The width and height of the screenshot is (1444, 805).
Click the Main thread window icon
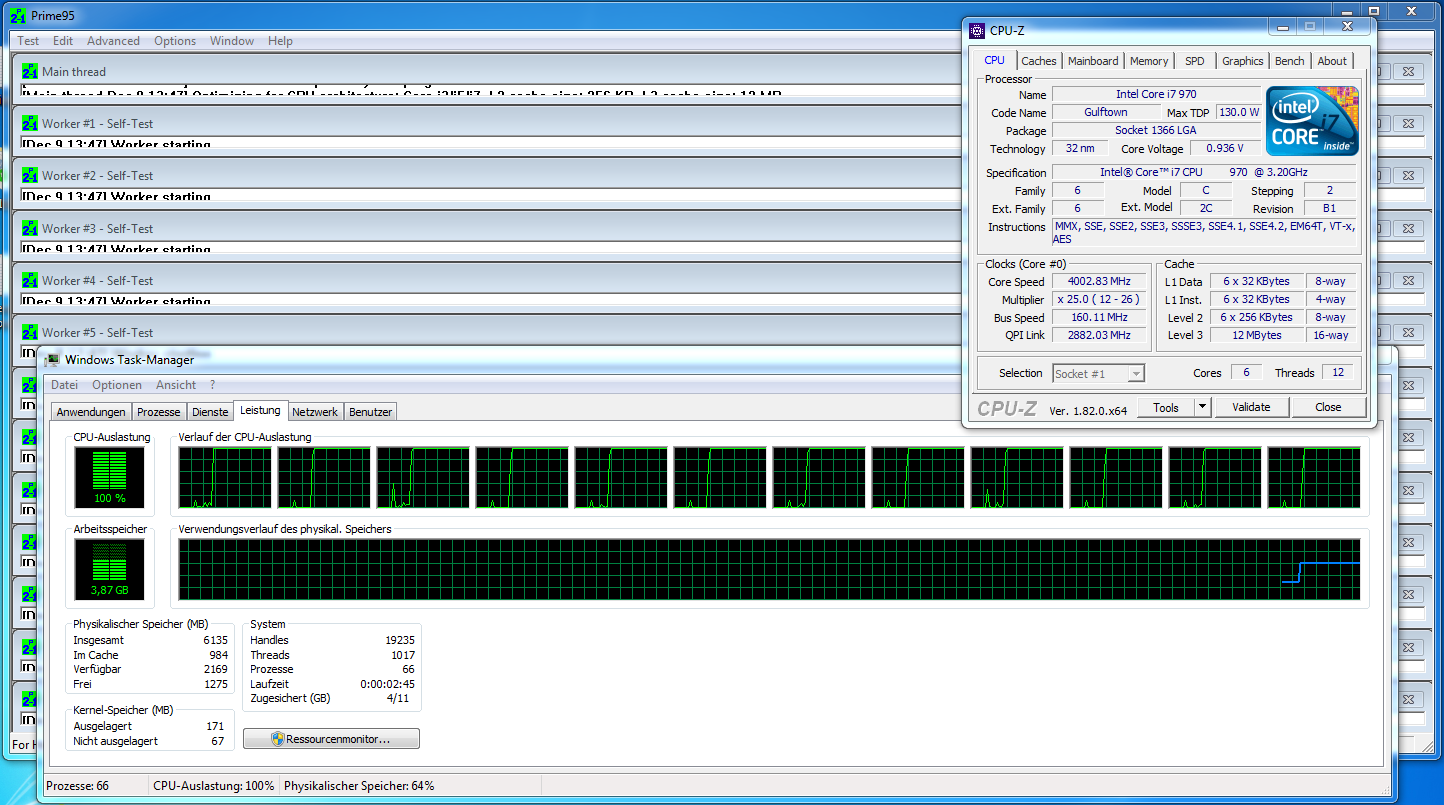[x=30, y=71]
